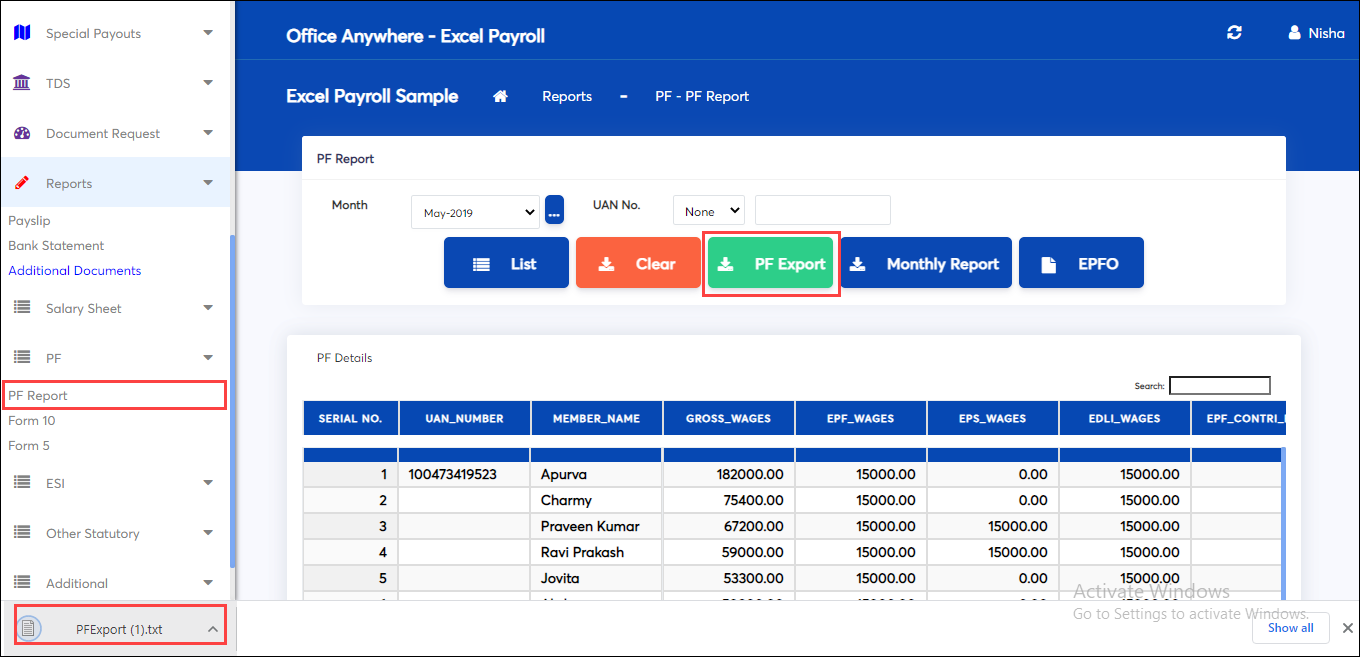Viewport: 1360px width, 657px height.
Task: Open the Nisha user profile icon
Action: [x=1294, y=33]
